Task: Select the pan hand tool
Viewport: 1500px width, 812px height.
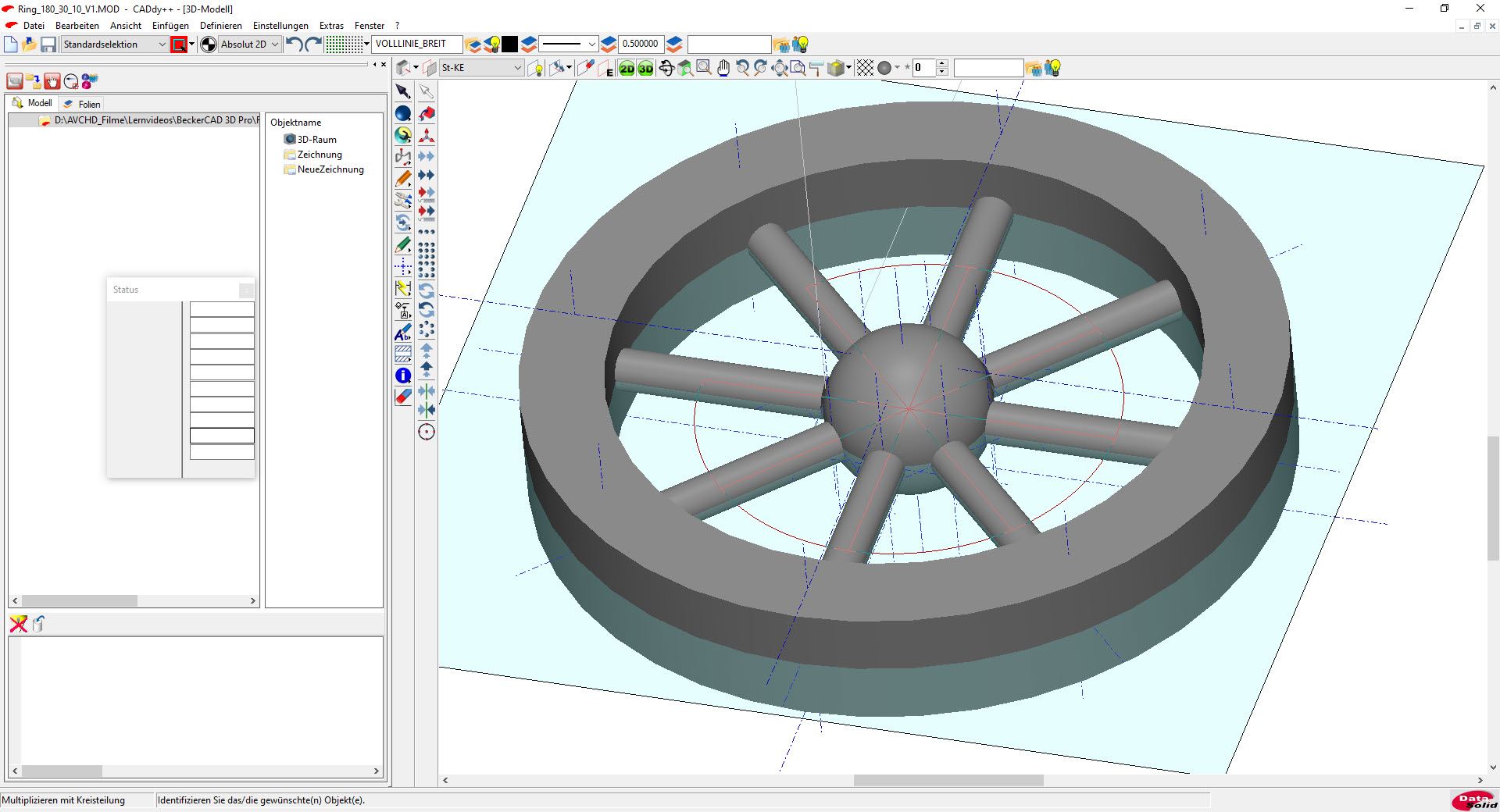Action: pos(723,69)
